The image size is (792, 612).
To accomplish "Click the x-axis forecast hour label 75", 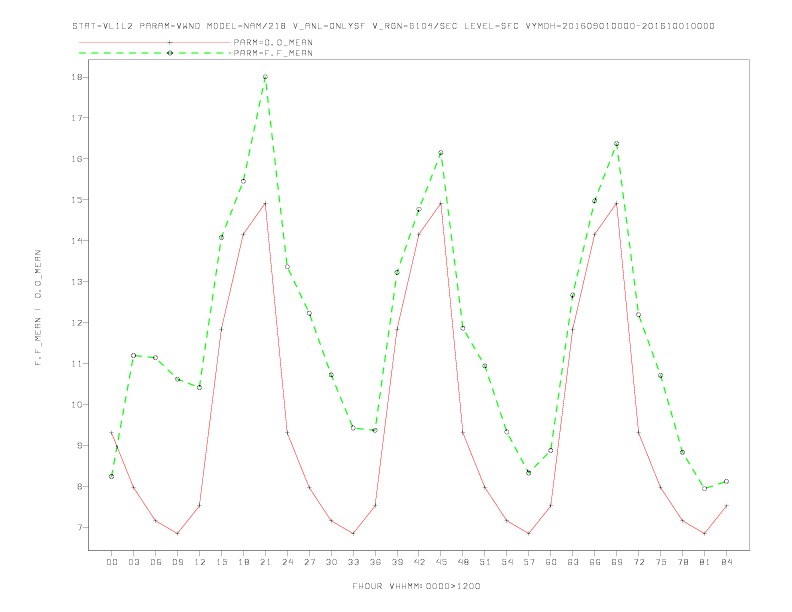I will pos(661,562).
